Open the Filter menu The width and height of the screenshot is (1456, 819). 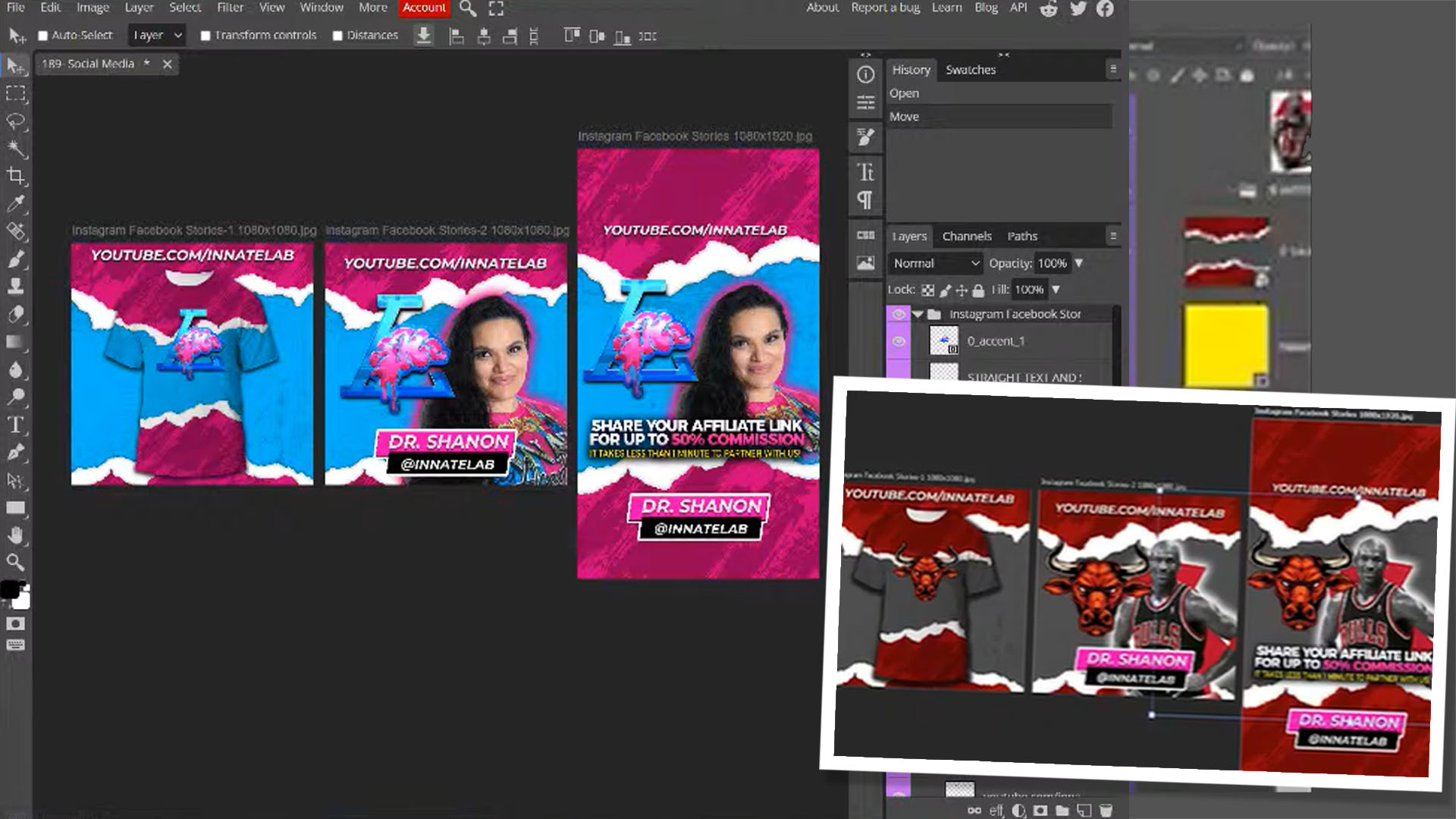click(230, 8)
